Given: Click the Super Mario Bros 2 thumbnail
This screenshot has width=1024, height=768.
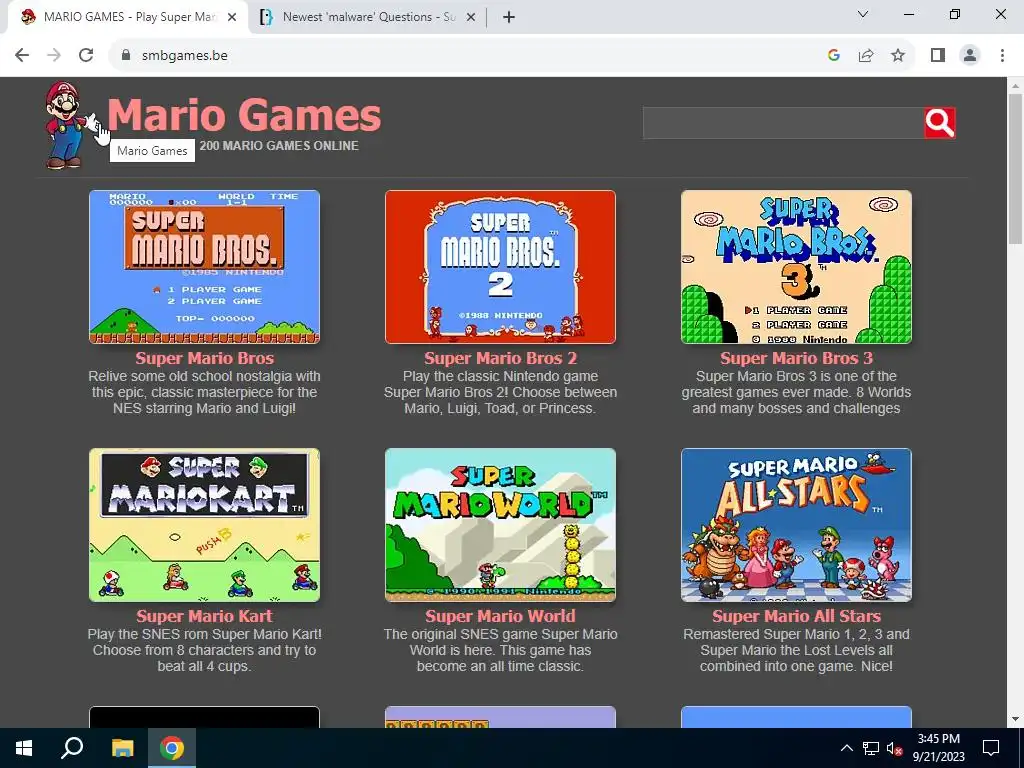Looking at the screenshot, I should click(500, 266).
